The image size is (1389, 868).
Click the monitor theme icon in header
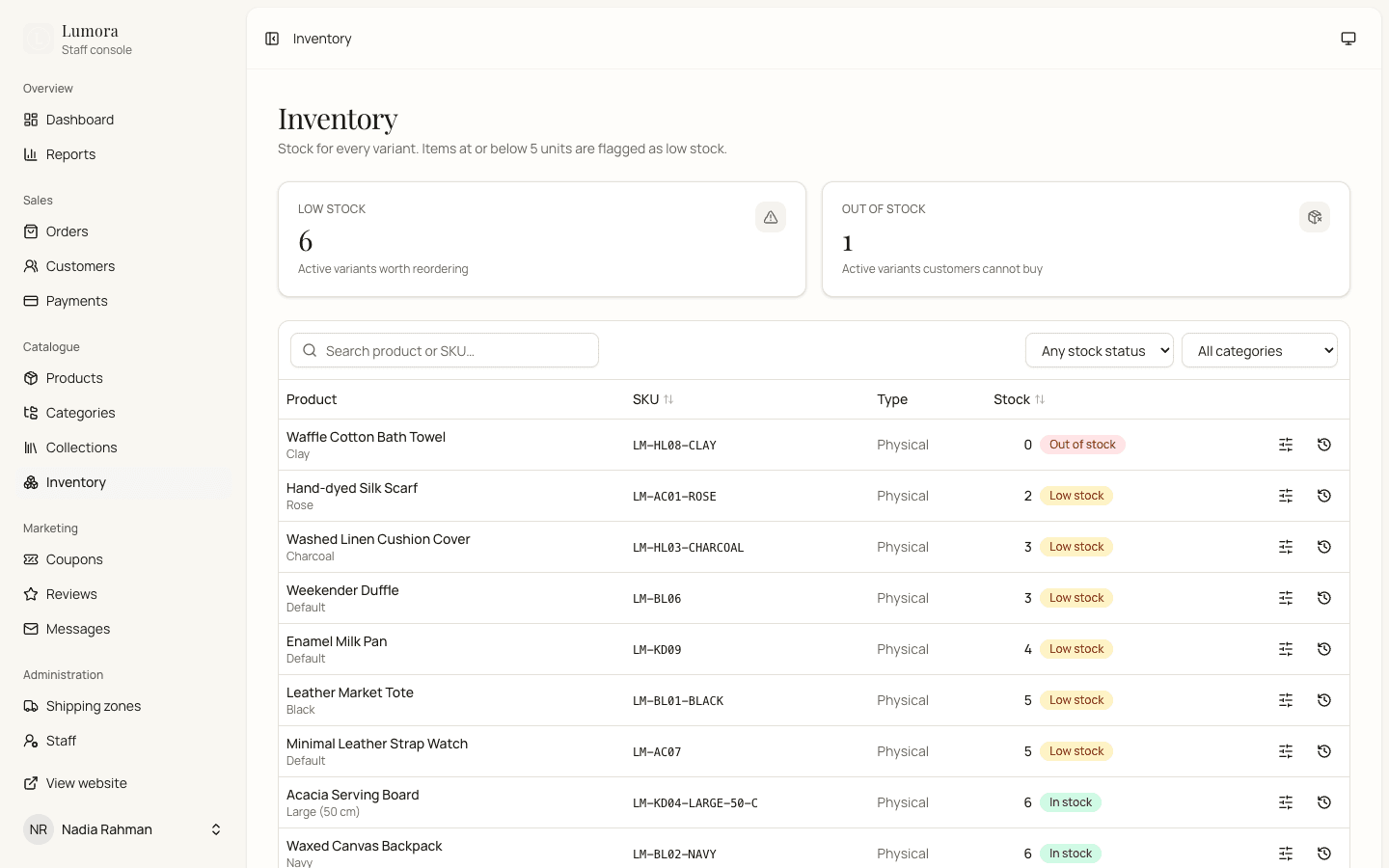coord(1348,39)
